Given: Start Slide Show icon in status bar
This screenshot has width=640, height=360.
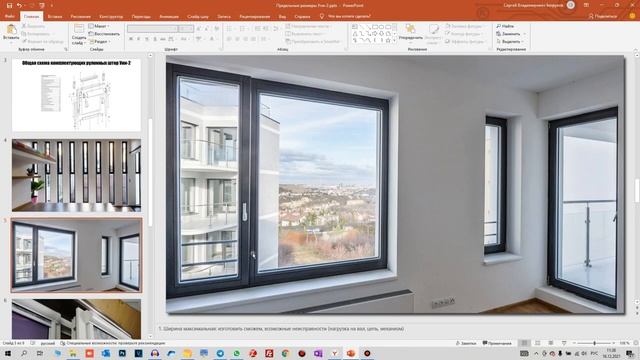Looking at the screenshot, I should pos(564,343).
